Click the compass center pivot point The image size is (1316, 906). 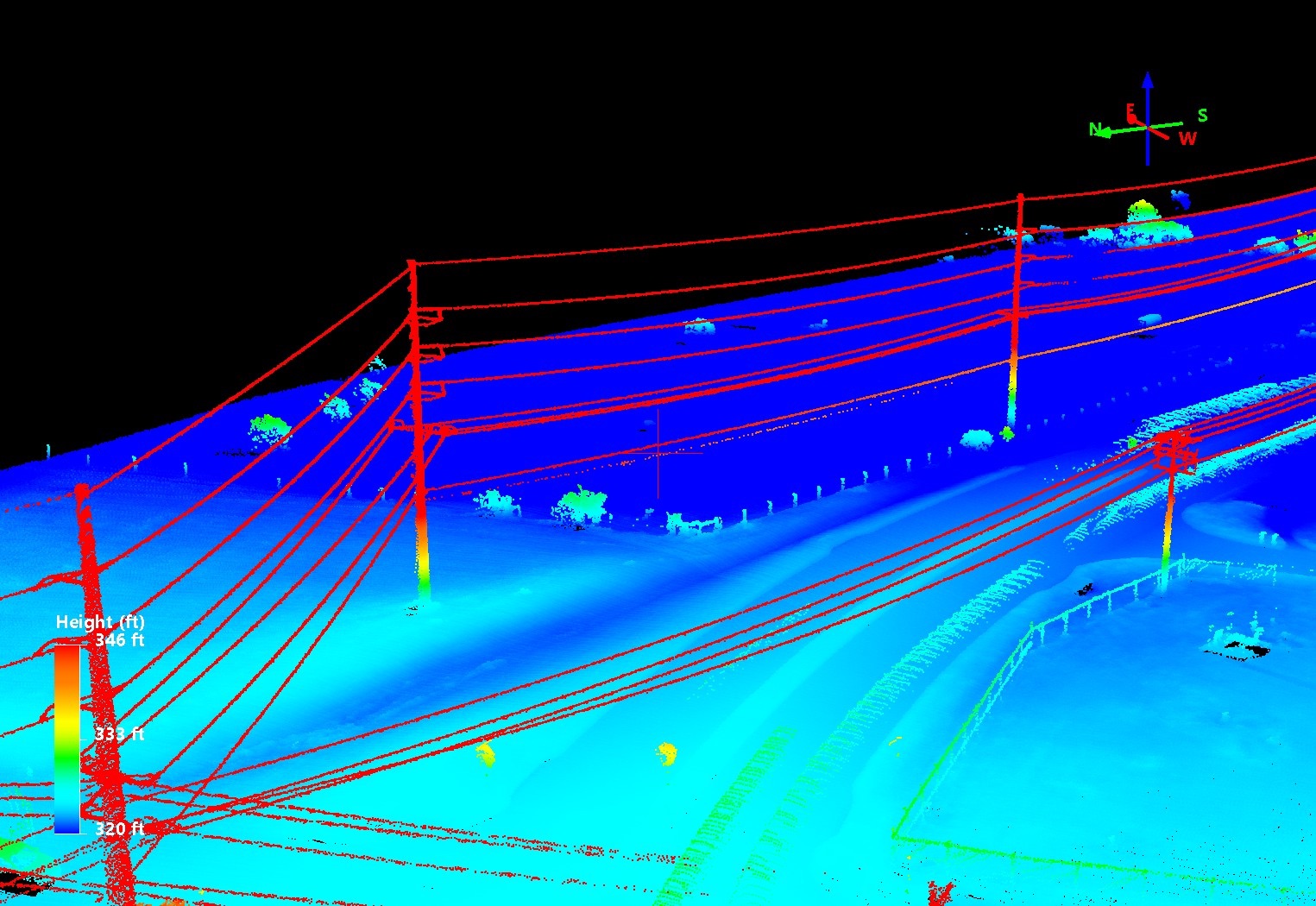[x=1148, y=127]
